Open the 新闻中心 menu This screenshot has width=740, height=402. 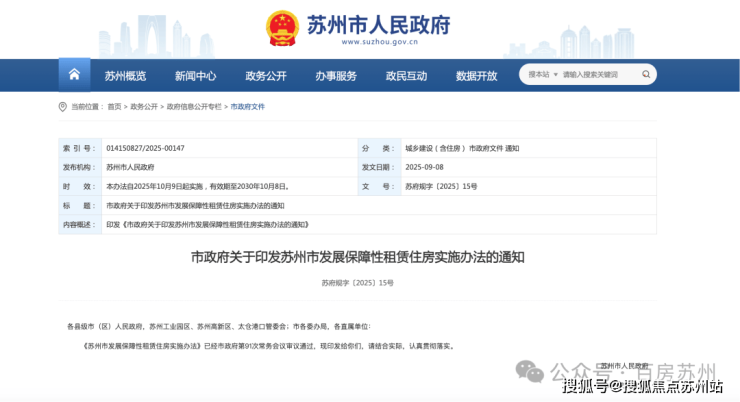click(x=195, y=76)
